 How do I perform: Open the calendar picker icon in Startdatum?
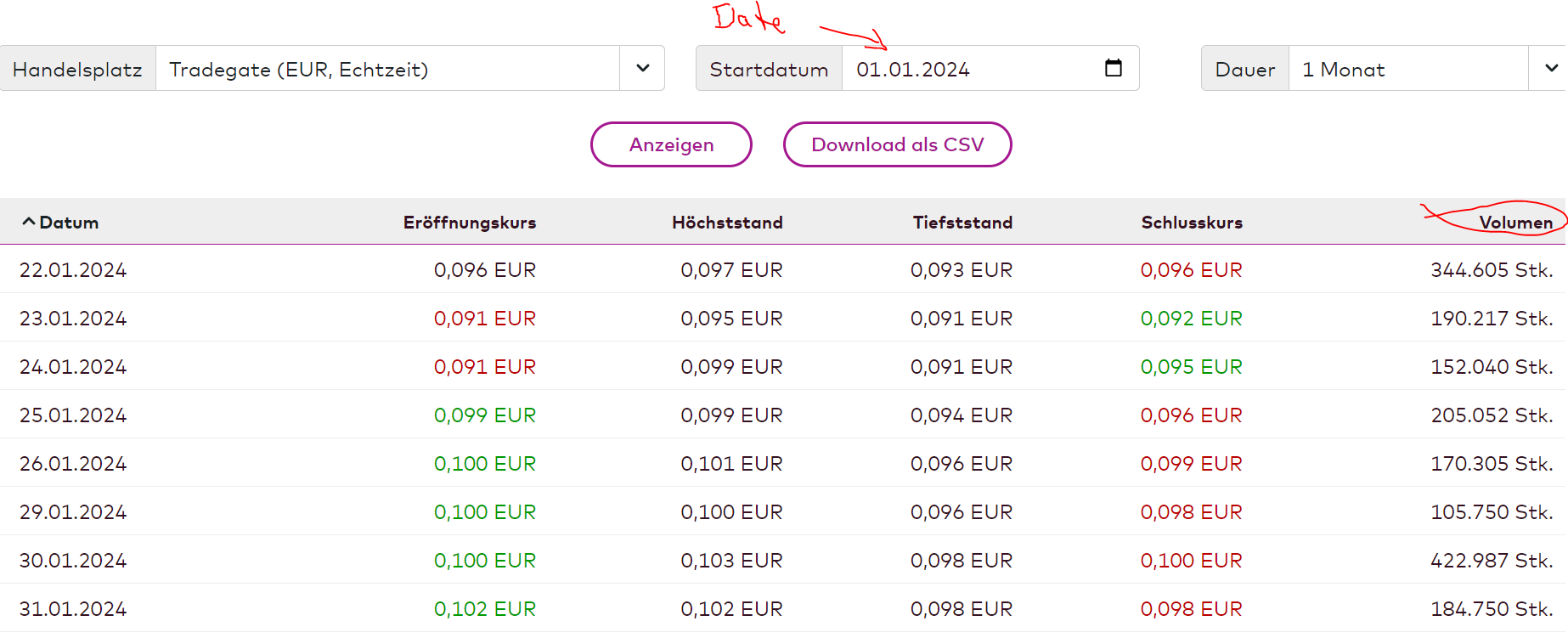(x=1113, y=68)
